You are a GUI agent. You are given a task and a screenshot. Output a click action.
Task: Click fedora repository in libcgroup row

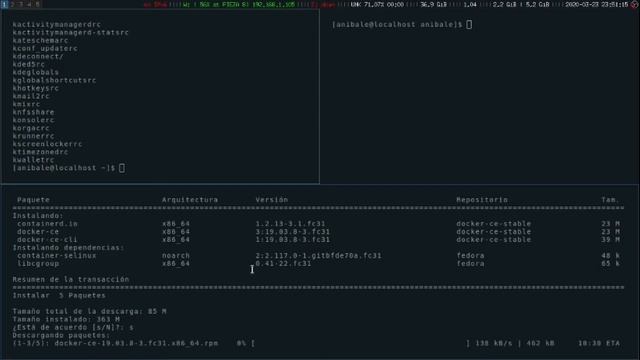[470, 264]
